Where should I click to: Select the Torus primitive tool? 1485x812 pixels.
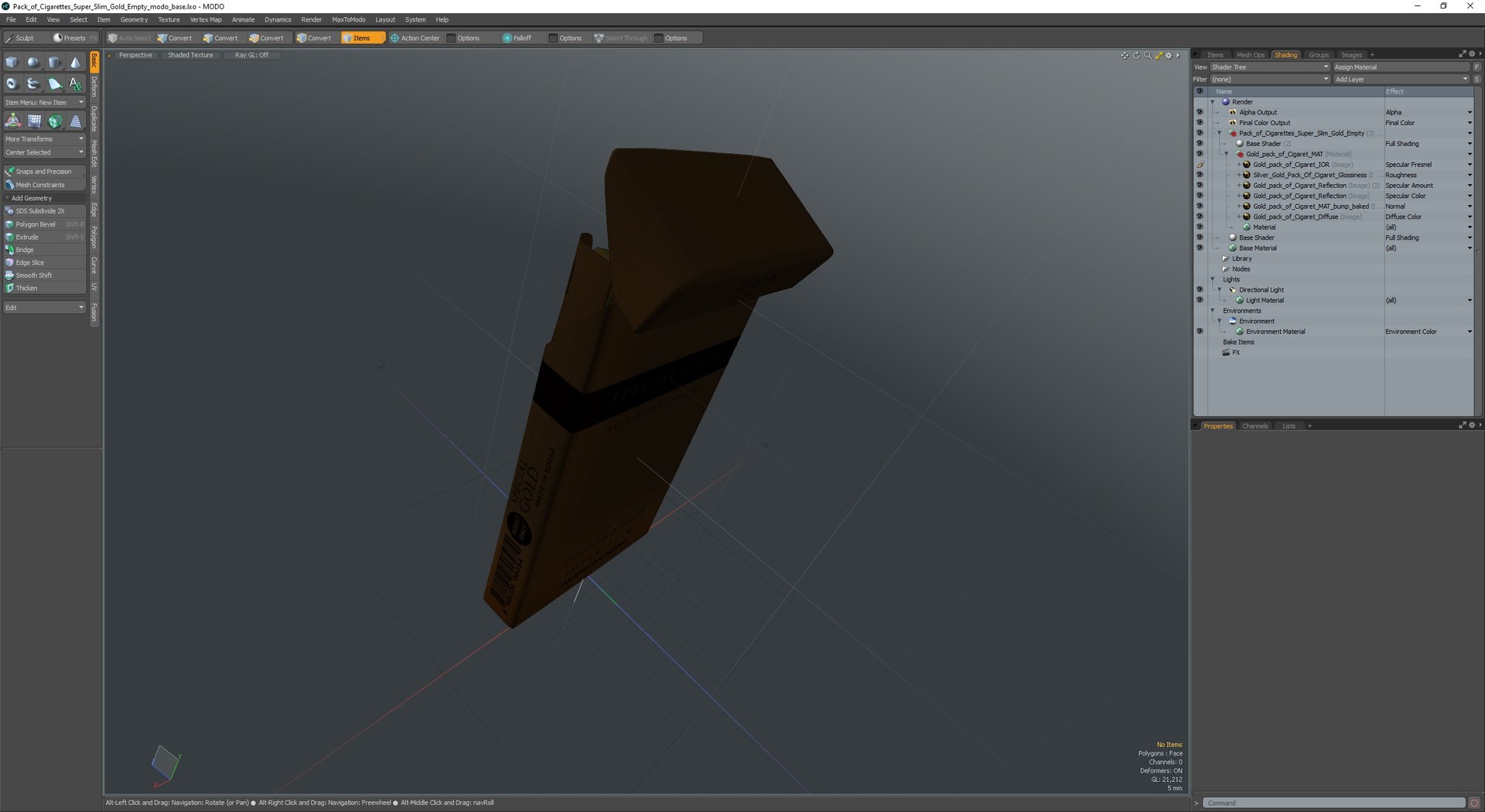(12, 84)
